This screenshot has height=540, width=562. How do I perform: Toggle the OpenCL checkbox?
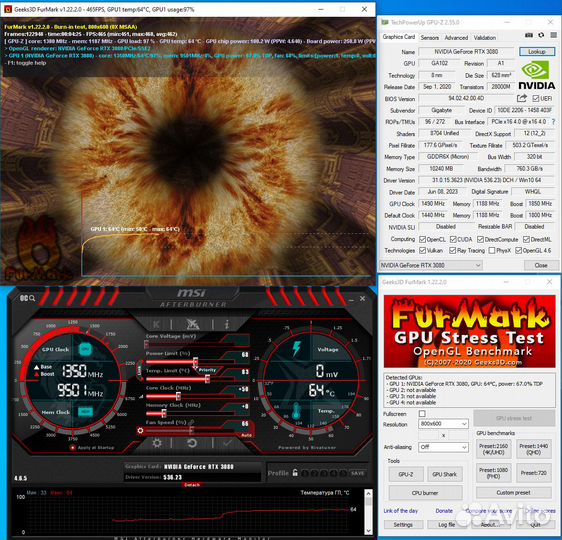click(423, 239)
